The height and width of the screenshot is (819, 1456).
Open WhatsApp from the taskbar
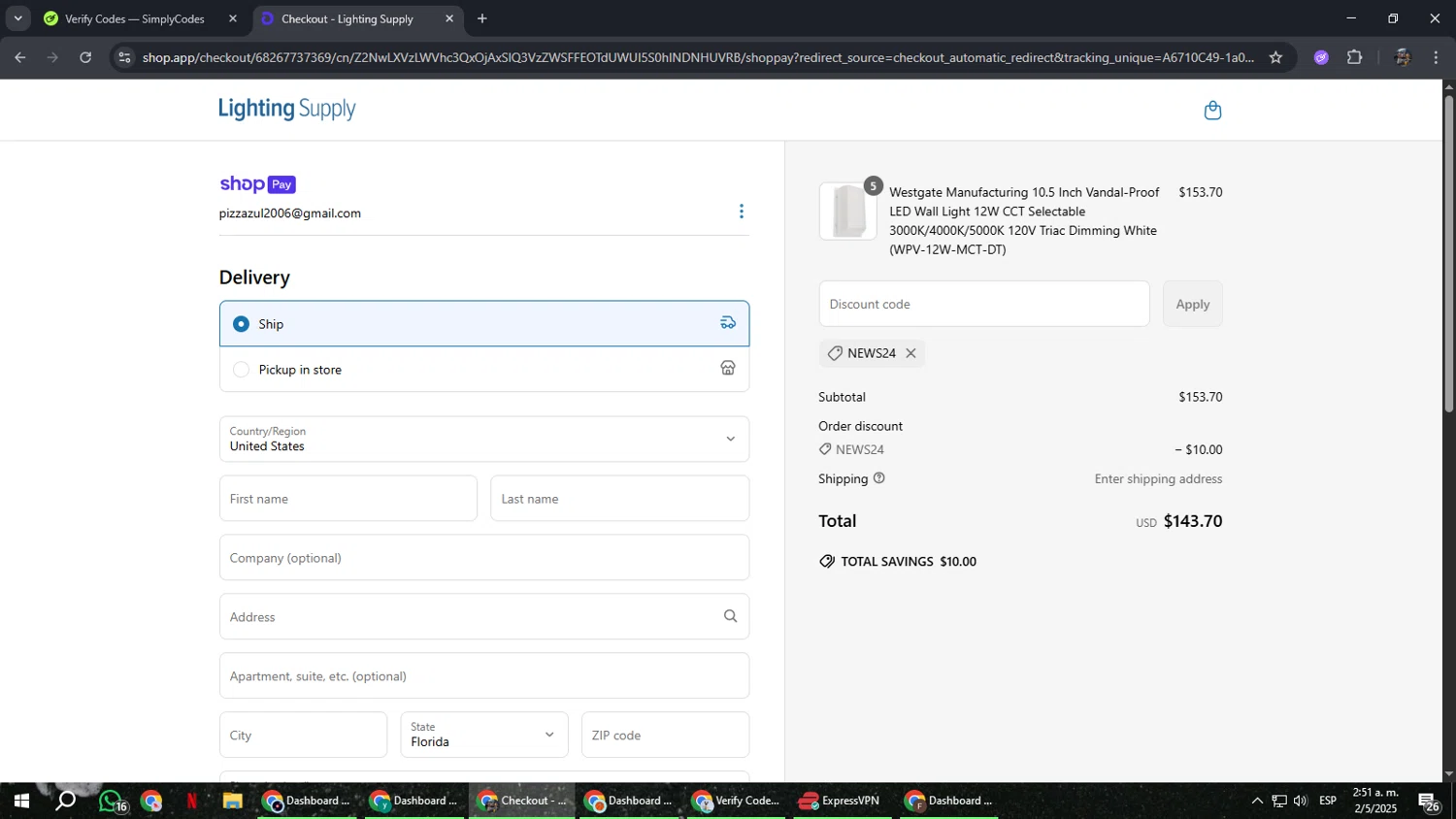[x=112, y=802]
